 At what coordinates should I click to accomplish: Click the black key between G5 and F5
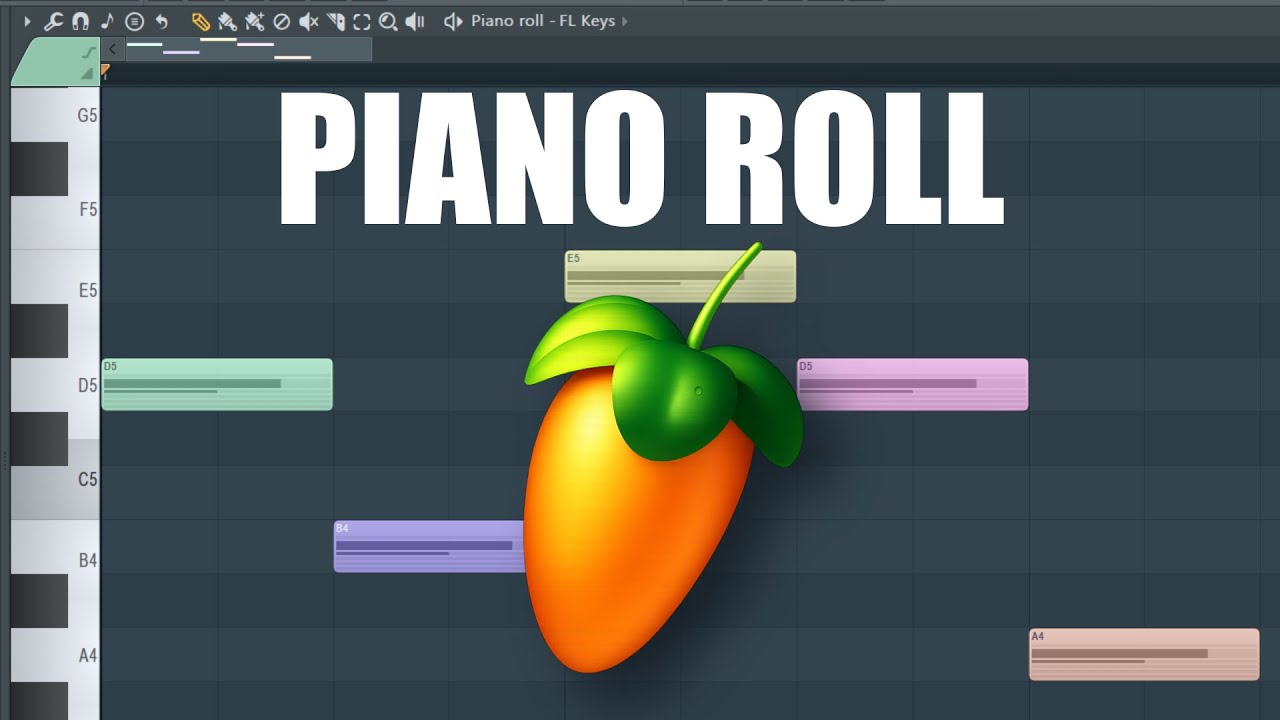pyautogui.click(x=39, y=168)
